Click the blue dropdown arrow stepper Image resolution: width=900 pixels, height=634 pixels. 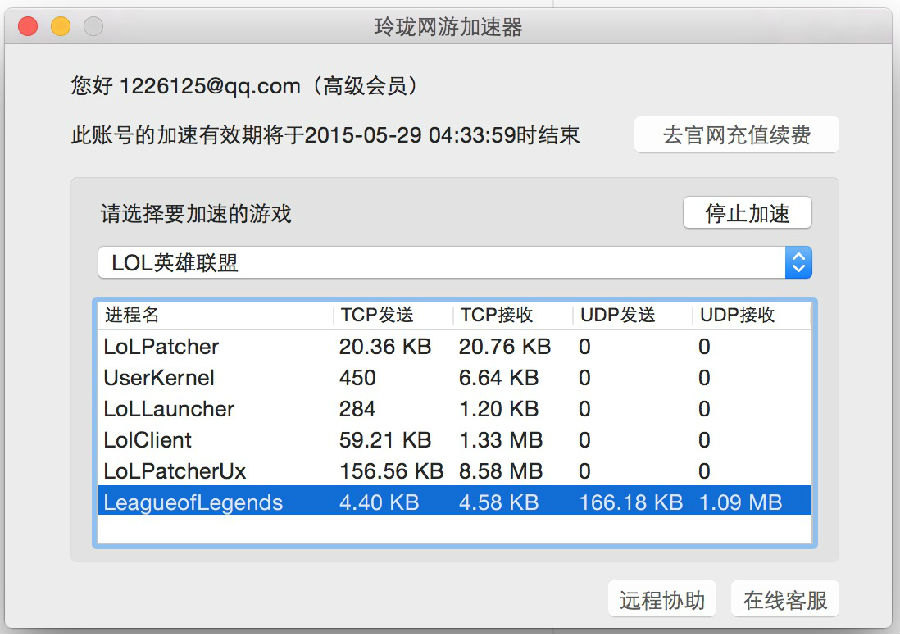point(798,263)
